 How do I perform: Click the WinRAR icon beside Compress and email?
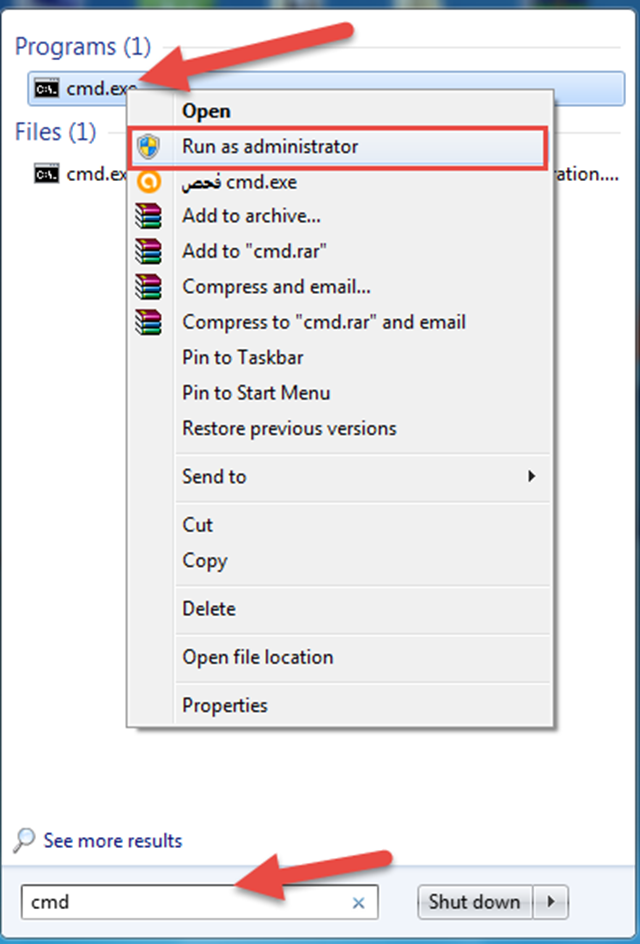click(150, 286)
